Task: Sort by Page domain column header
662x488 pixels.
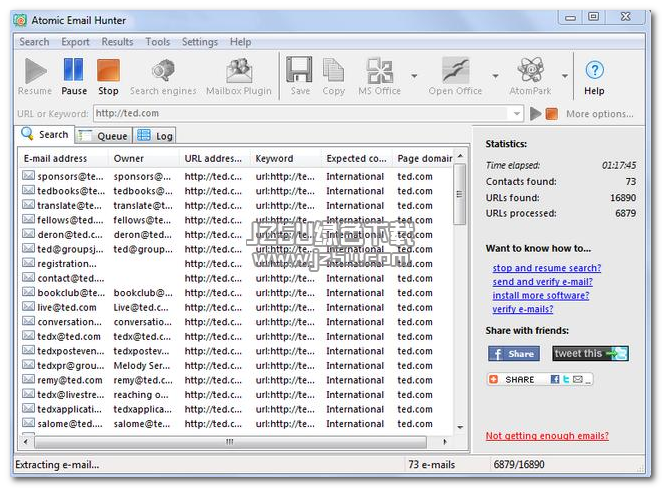Action: coord(423,159)
